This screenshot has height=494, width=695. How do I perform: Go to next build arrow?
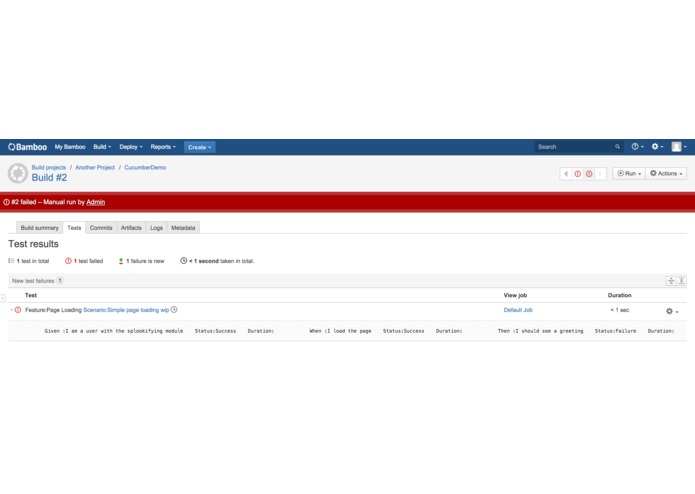600,174
